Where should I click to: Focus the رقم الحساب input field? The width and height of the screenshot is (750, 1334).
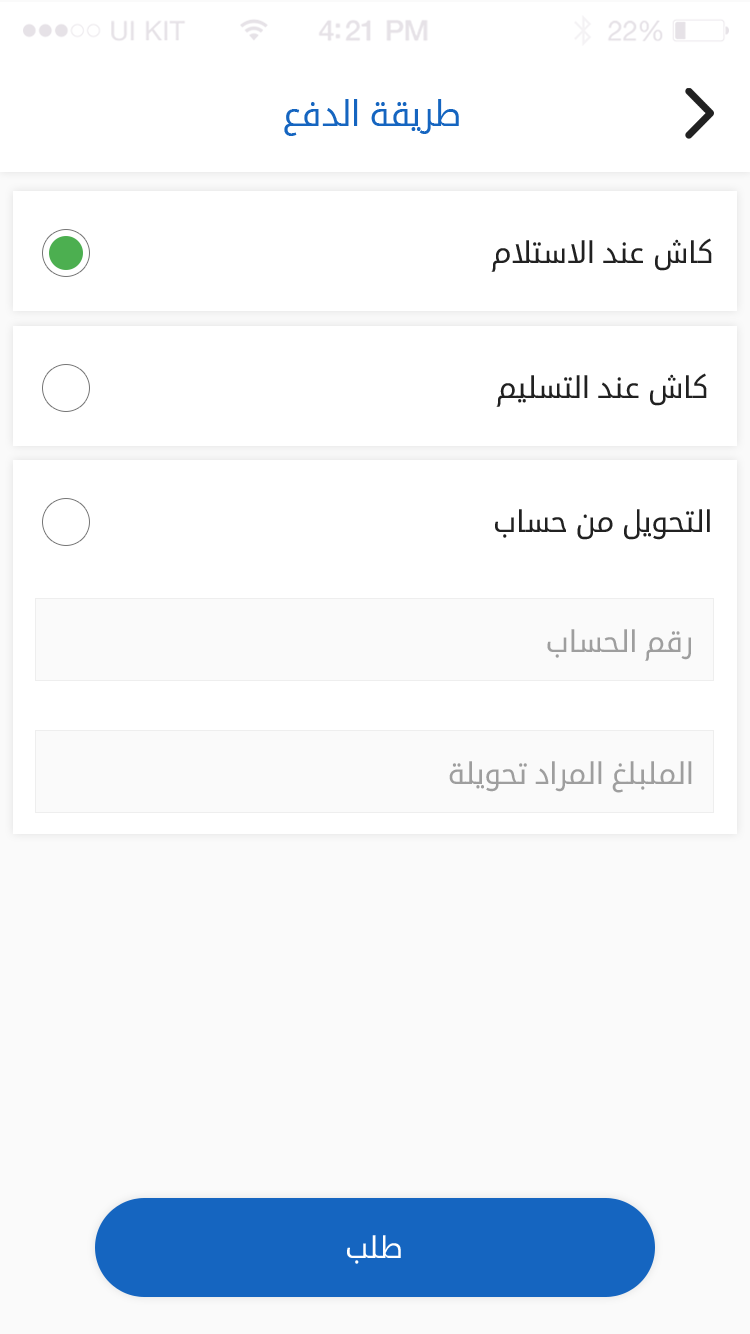(x=374, y=640)
